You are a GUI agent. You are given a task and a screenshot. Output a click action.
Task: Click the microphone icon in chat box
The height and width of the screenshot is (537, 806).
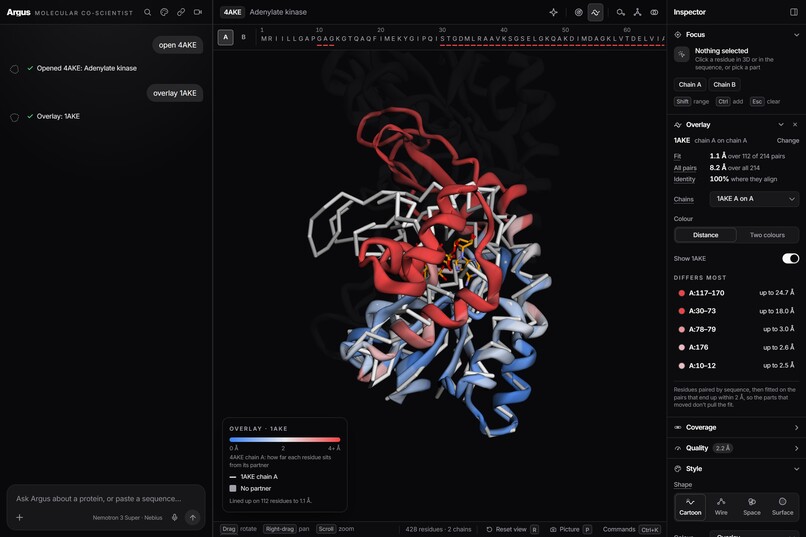point(175,517)
